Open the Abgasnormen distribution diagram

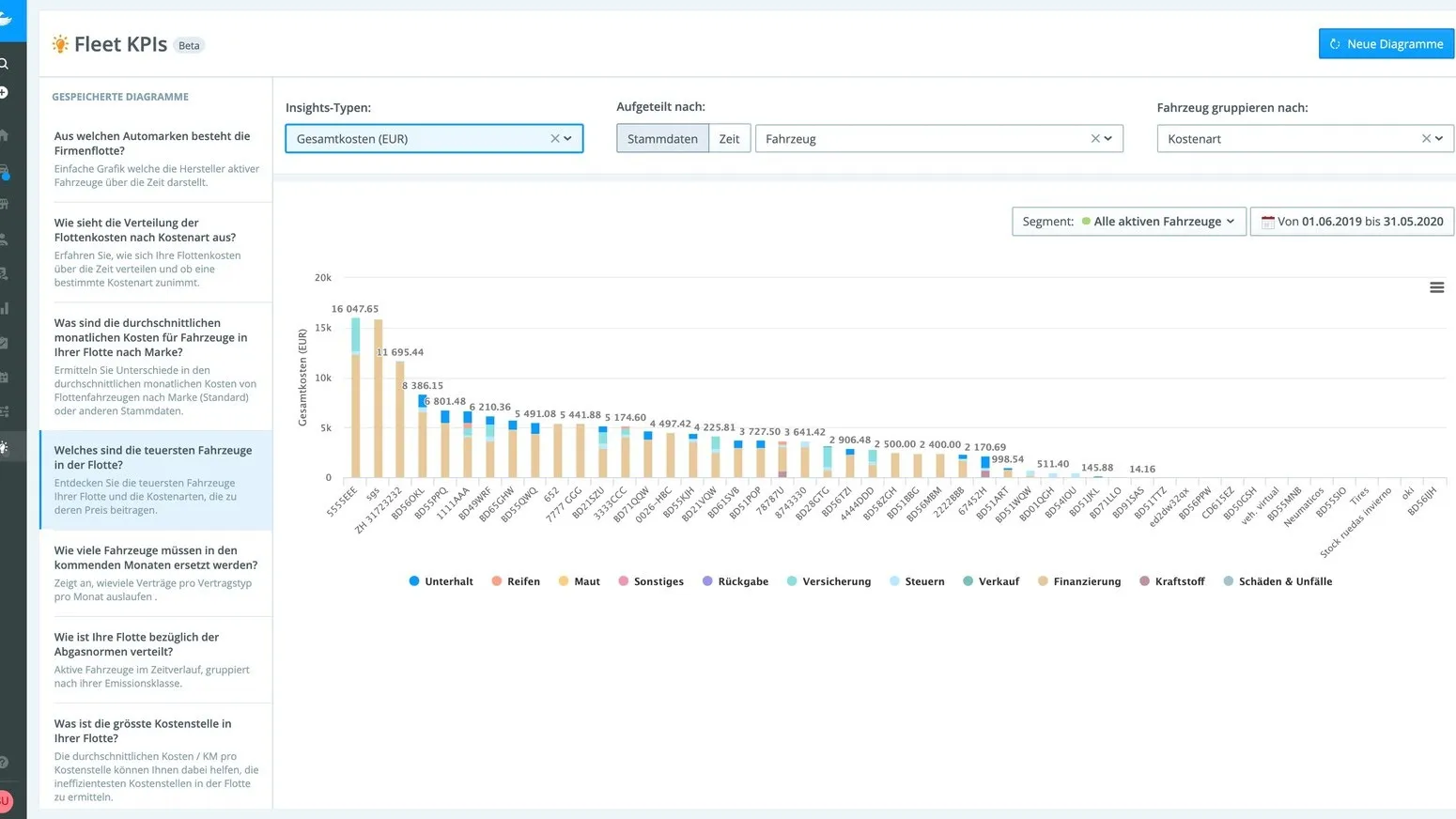point(156,659)
